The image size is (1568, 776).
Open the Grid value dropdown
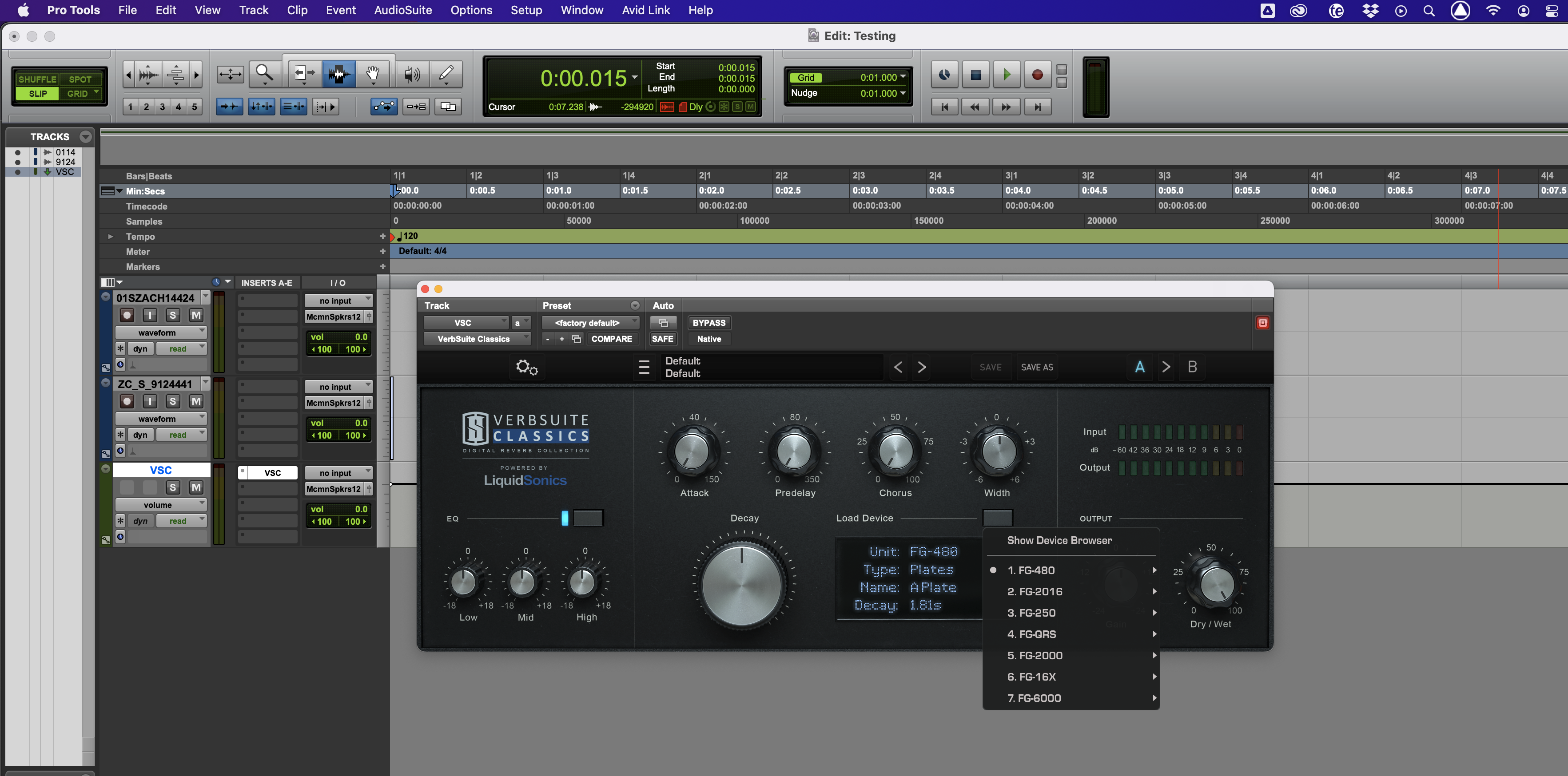pos(903,77)
